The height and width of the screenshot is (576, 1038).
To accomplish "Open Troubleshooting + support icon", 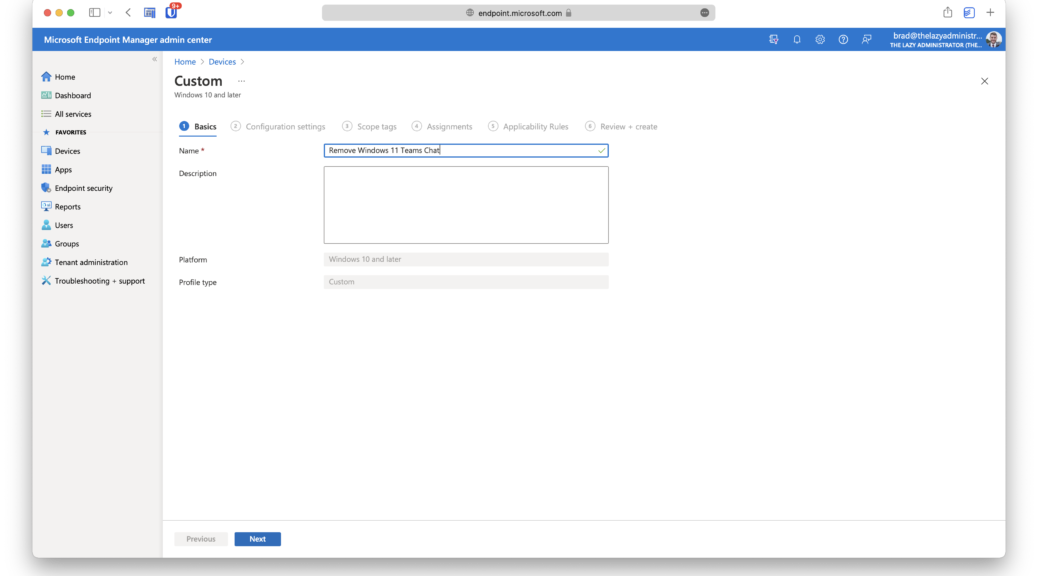I will point(46,281).
